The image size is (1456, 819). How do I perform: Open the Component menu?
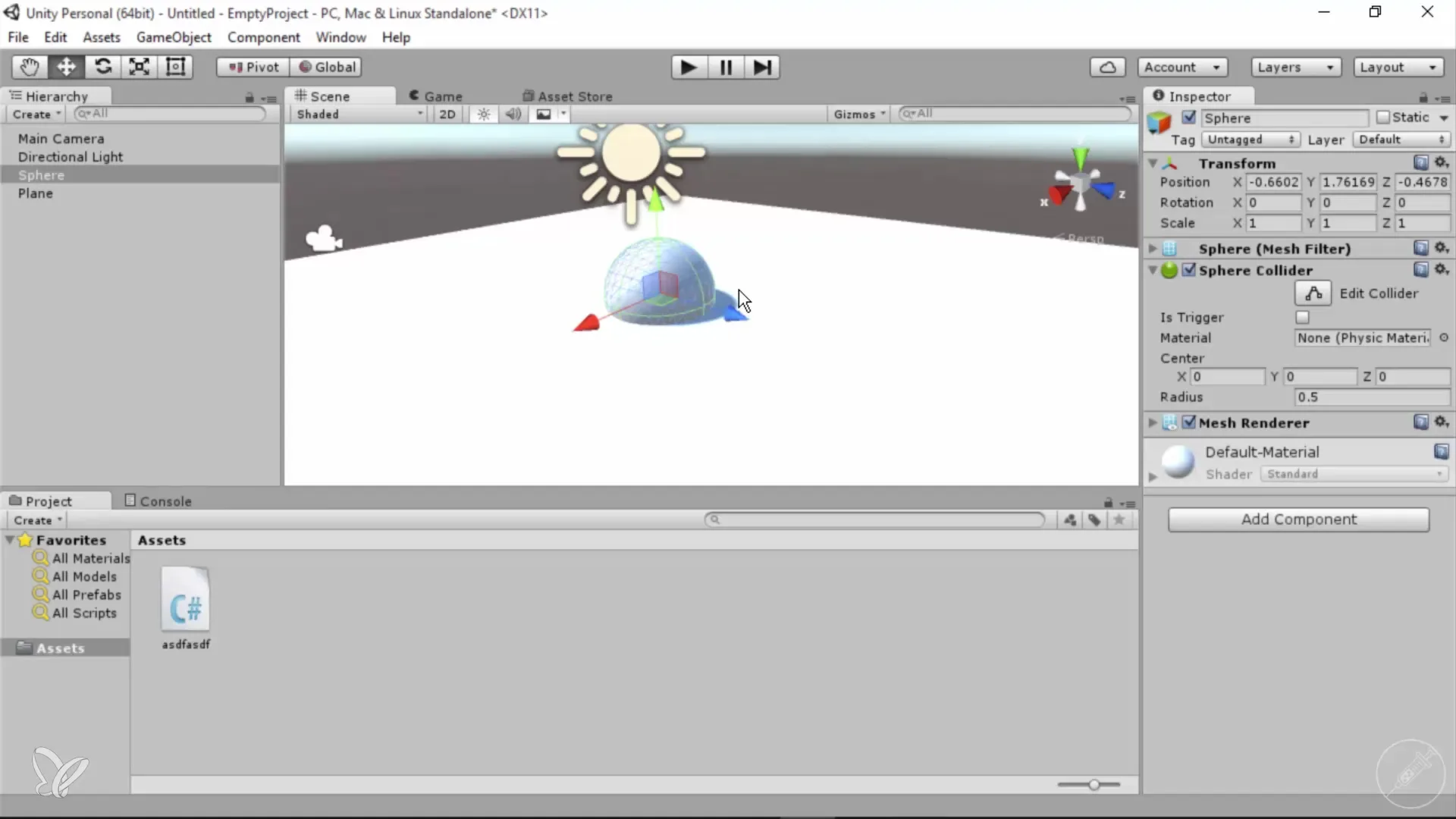(263, 37)
